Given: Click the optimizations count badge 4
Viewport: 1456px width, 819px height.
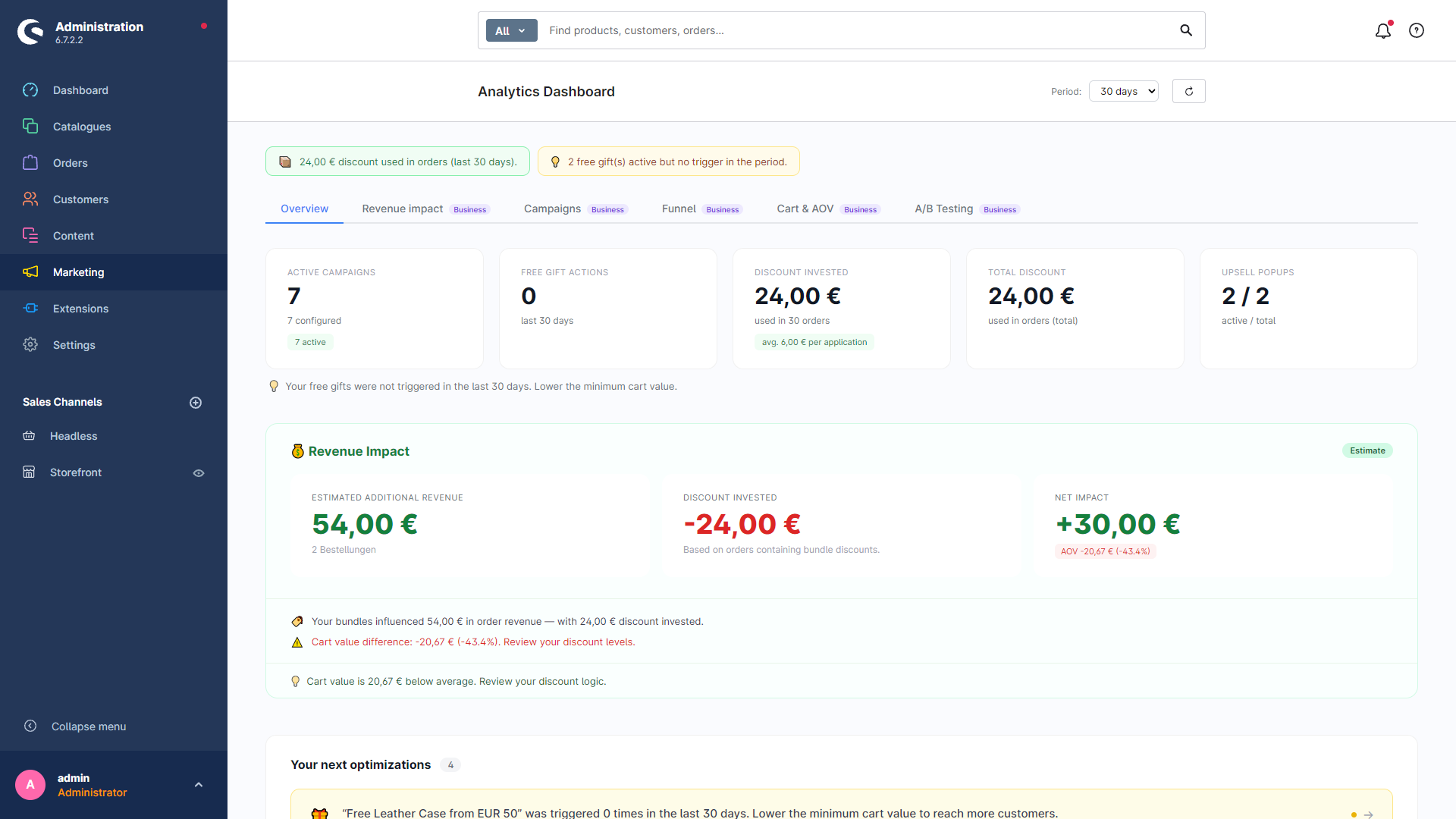Looking at the screenshot, I should pos(450,765).
